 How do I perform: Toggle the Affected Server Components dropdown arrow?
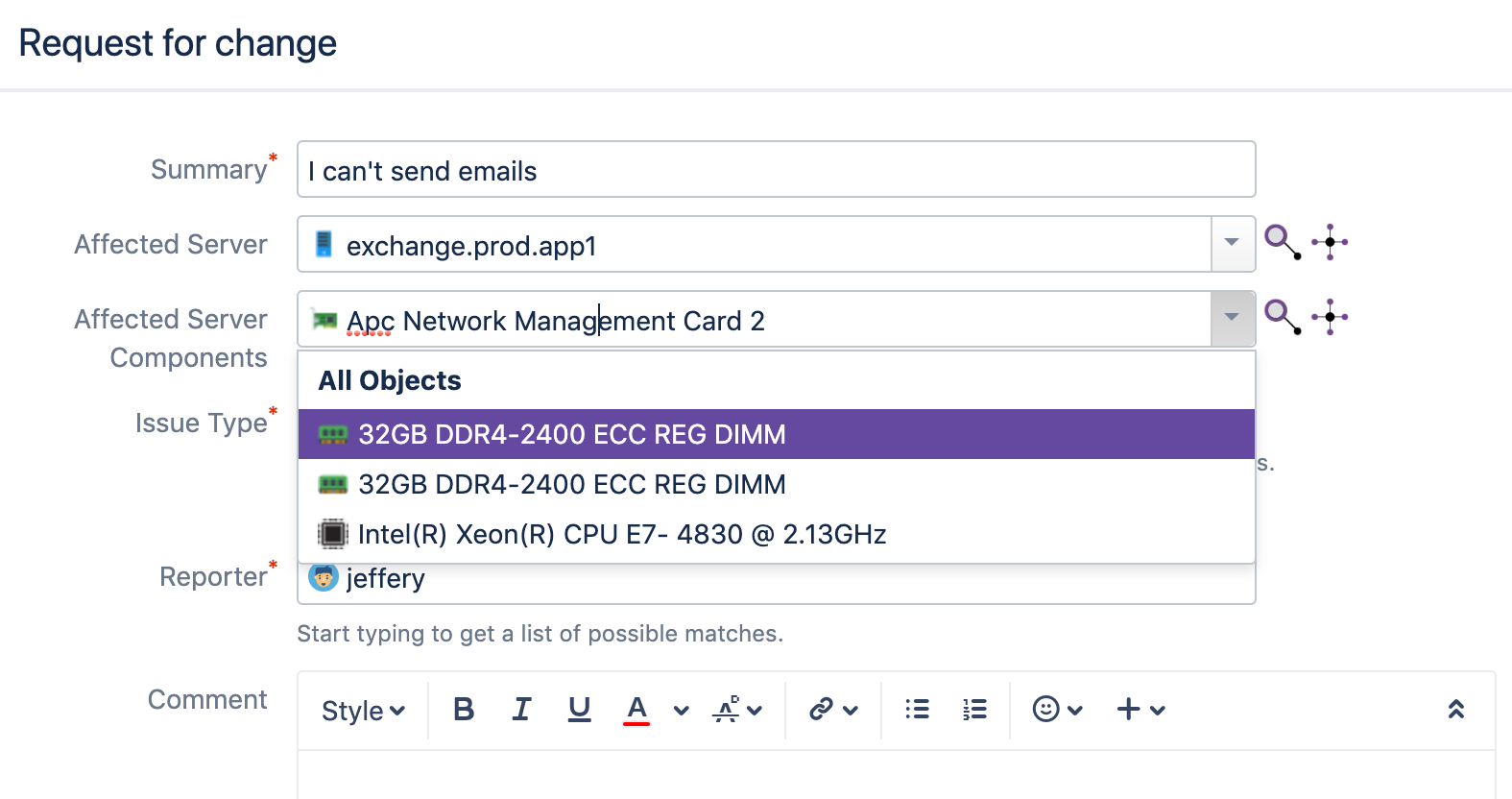point(1233,319)
